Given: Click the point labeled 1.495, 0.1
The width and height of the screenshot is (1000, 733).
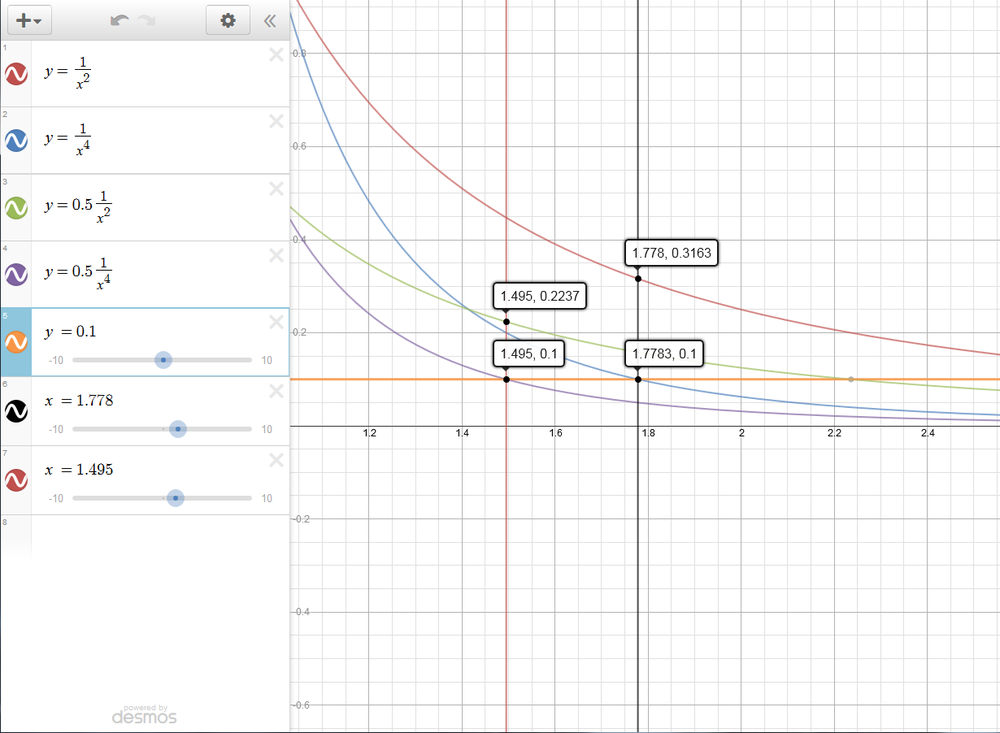Looking at the screenshot, I should [x=506, y=380].
